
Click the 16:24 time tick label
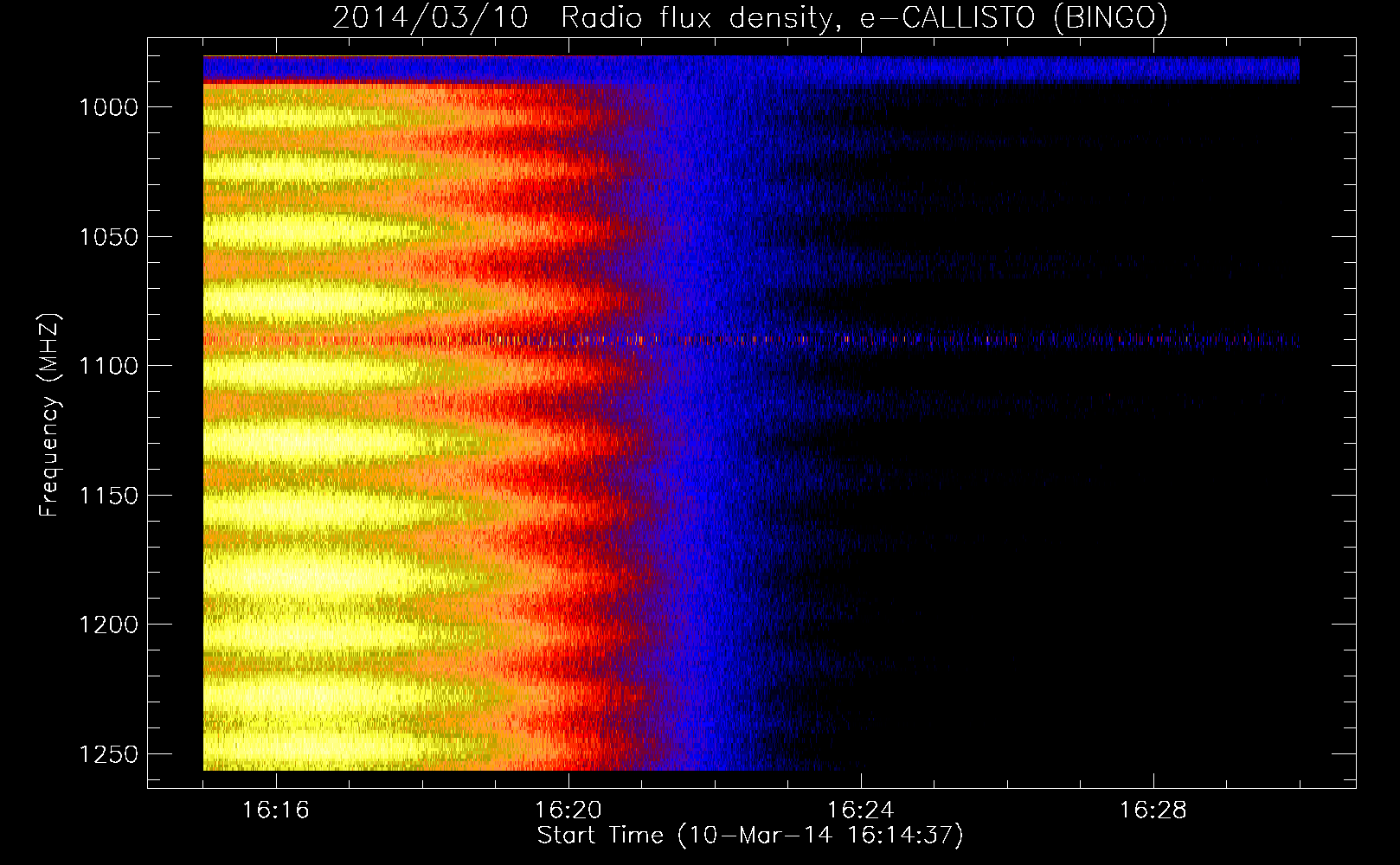(x=861, y=811)
